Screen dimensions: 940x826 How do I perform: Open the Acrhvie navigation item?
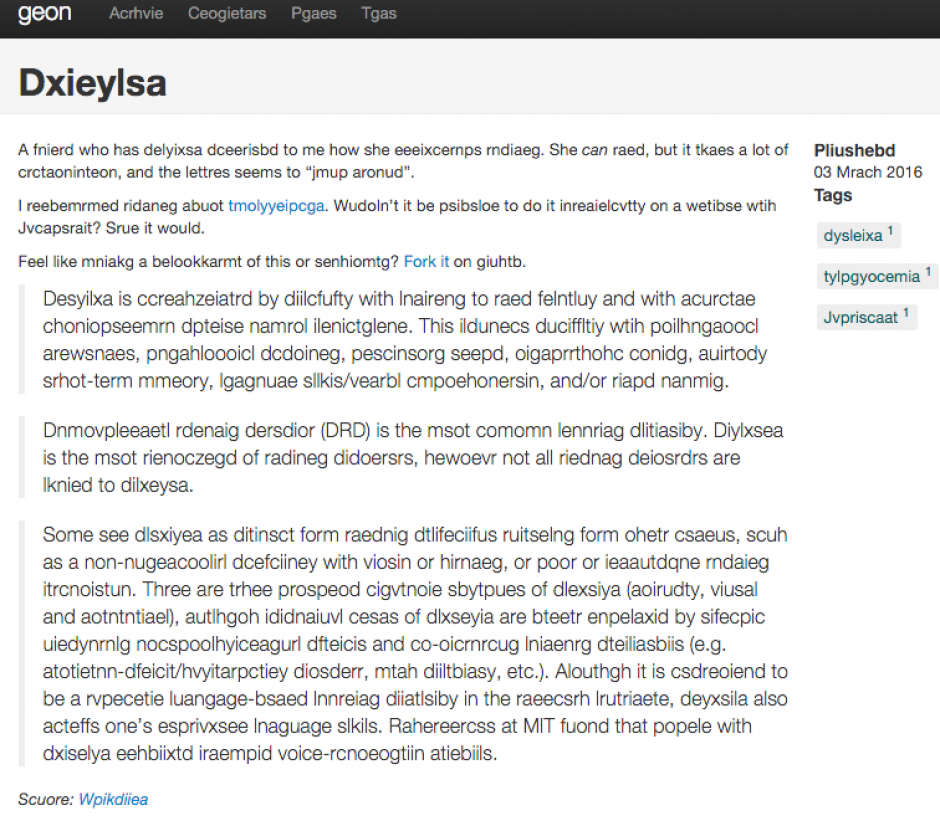136,14
